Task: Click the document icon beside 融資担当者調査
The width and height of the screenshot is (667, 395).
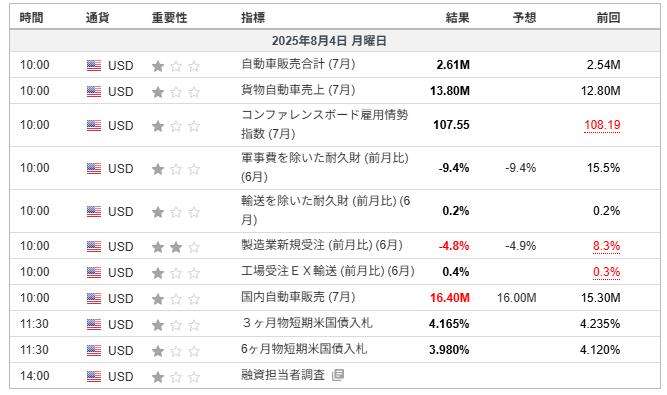Action: point(338,375)
